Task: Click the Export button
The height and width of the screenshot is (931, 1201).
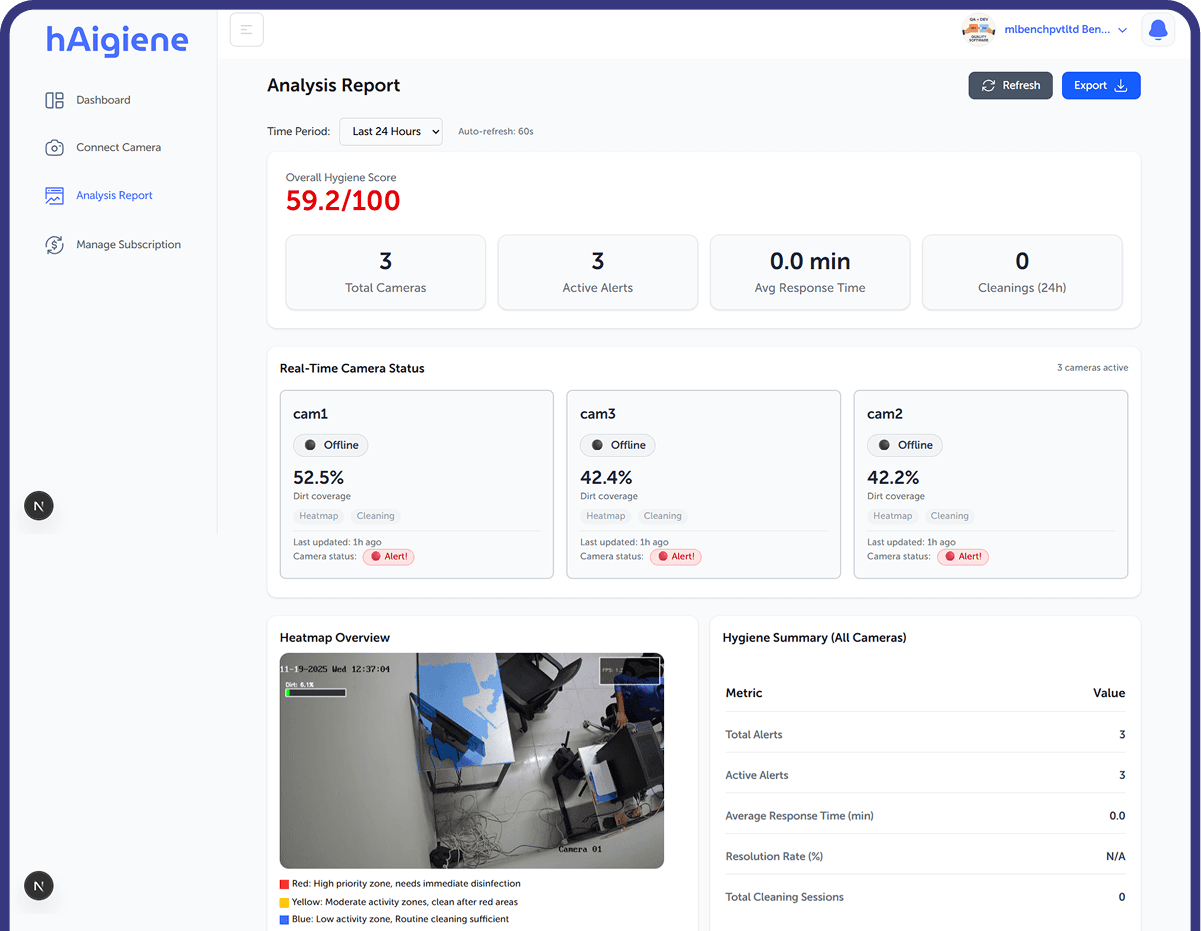Action: 1100,85
